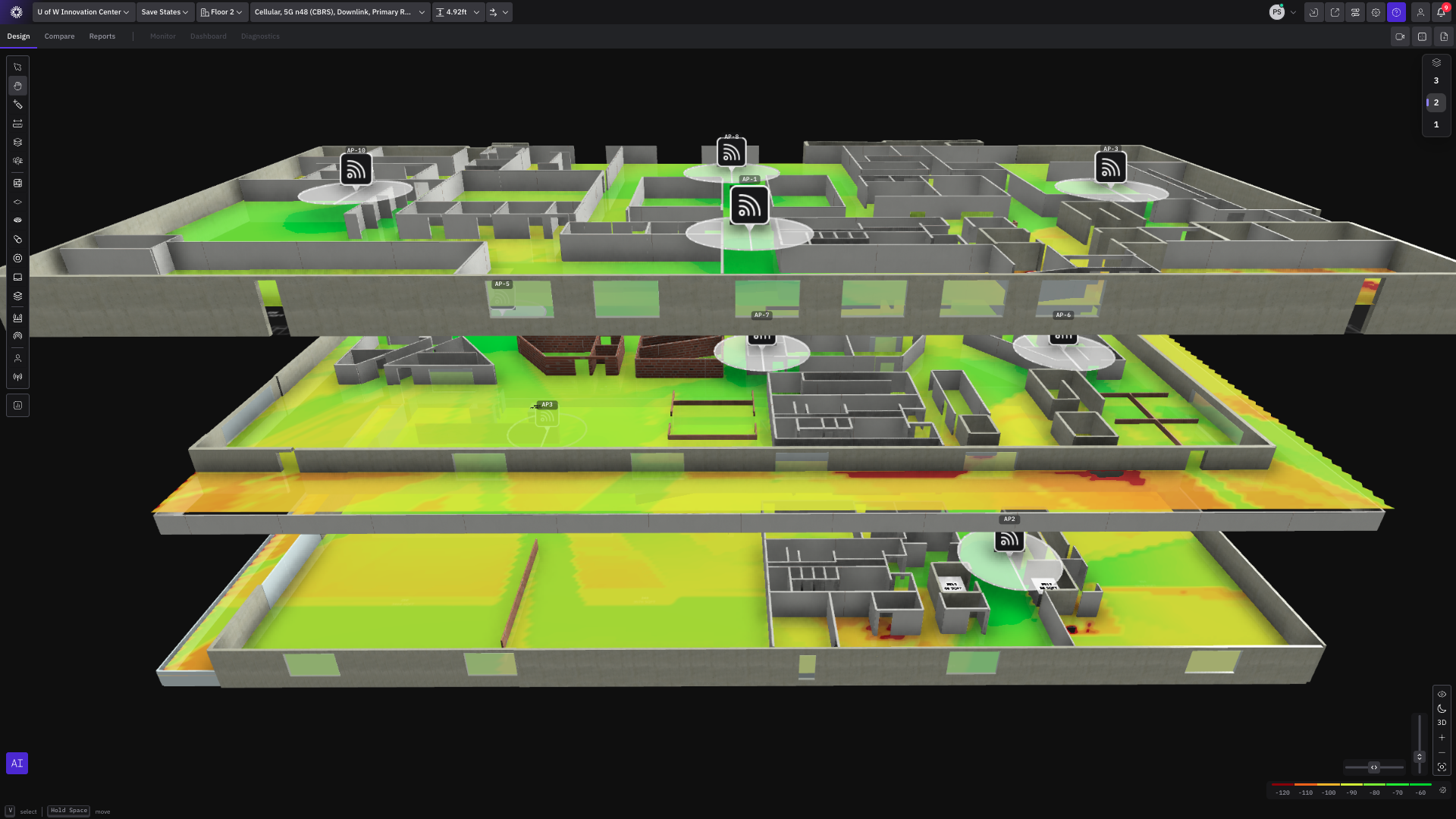Open the U of W Innovation Center dropdown

pyautogui.click(x=83, y=12)
